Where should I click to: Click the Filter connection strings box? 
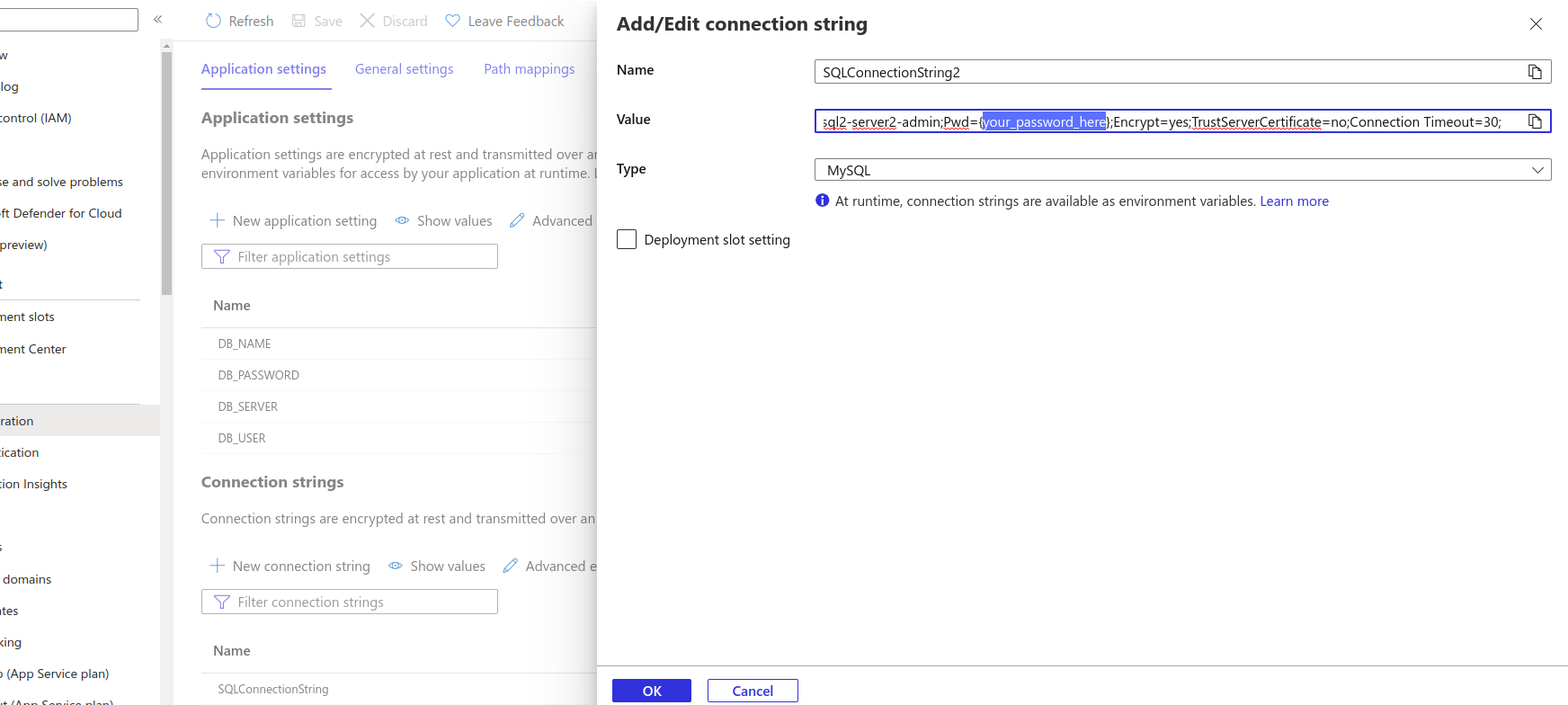point(350,602)
